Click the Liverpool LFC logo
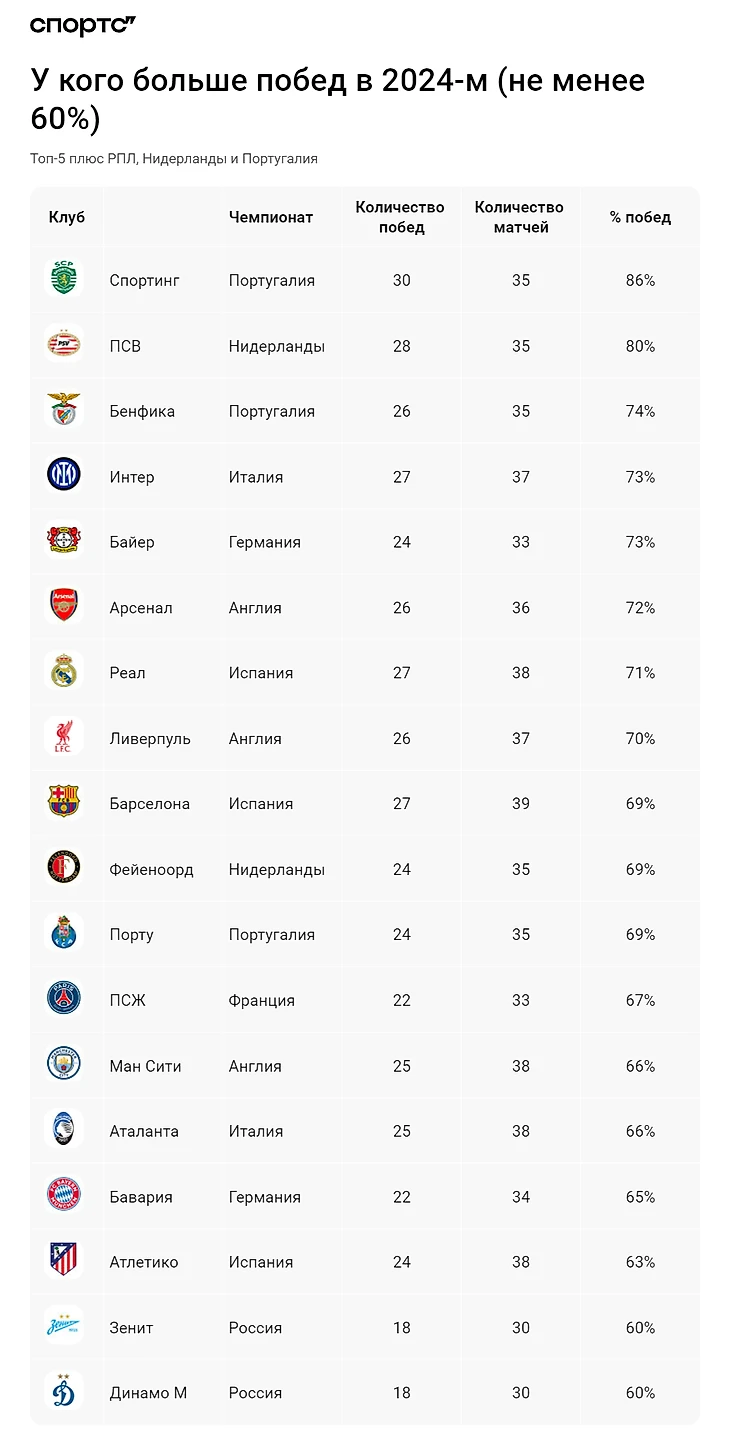 (x=64, y=738)
